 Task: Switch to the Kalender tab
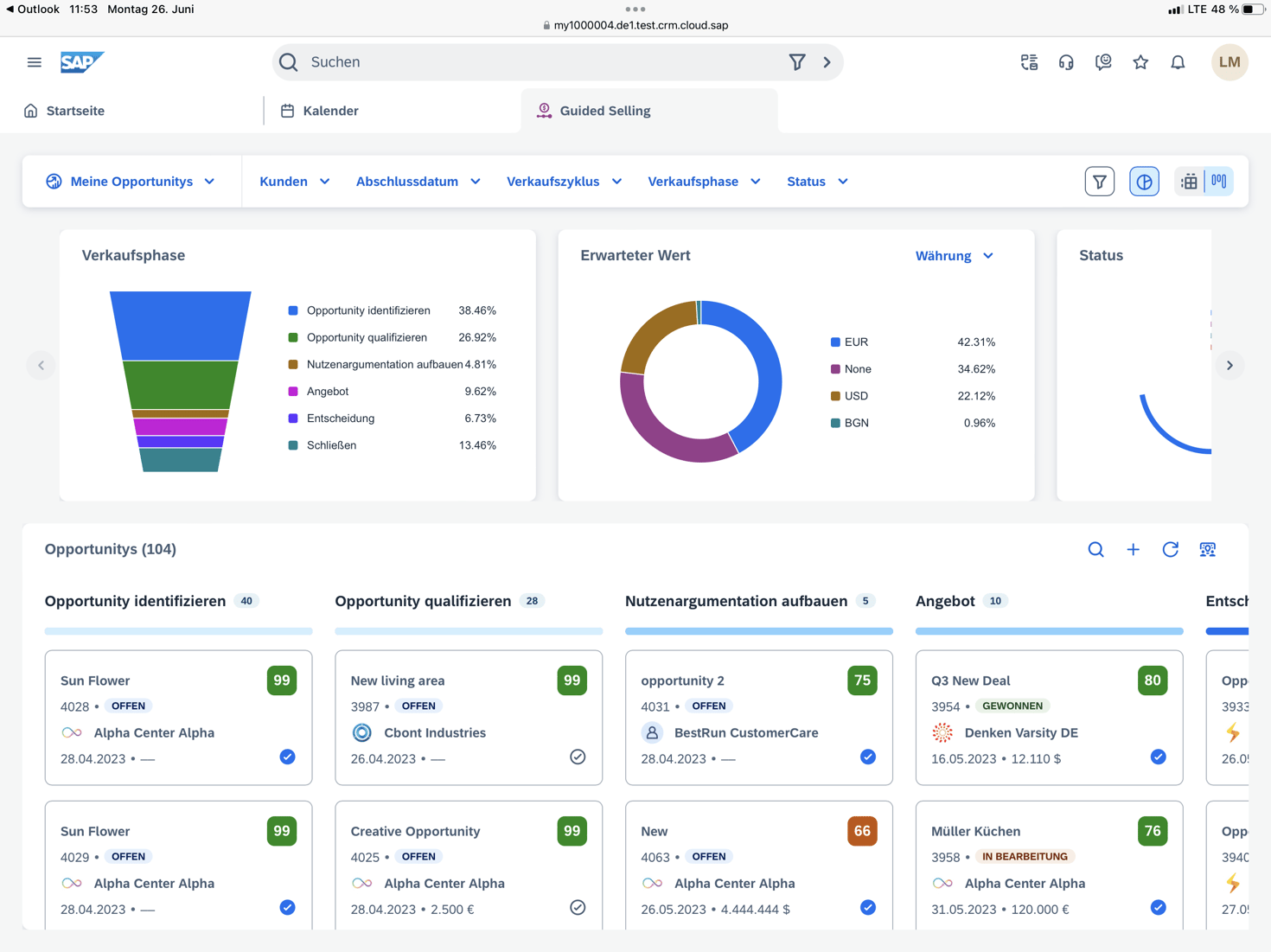click(x=329, y=111)
